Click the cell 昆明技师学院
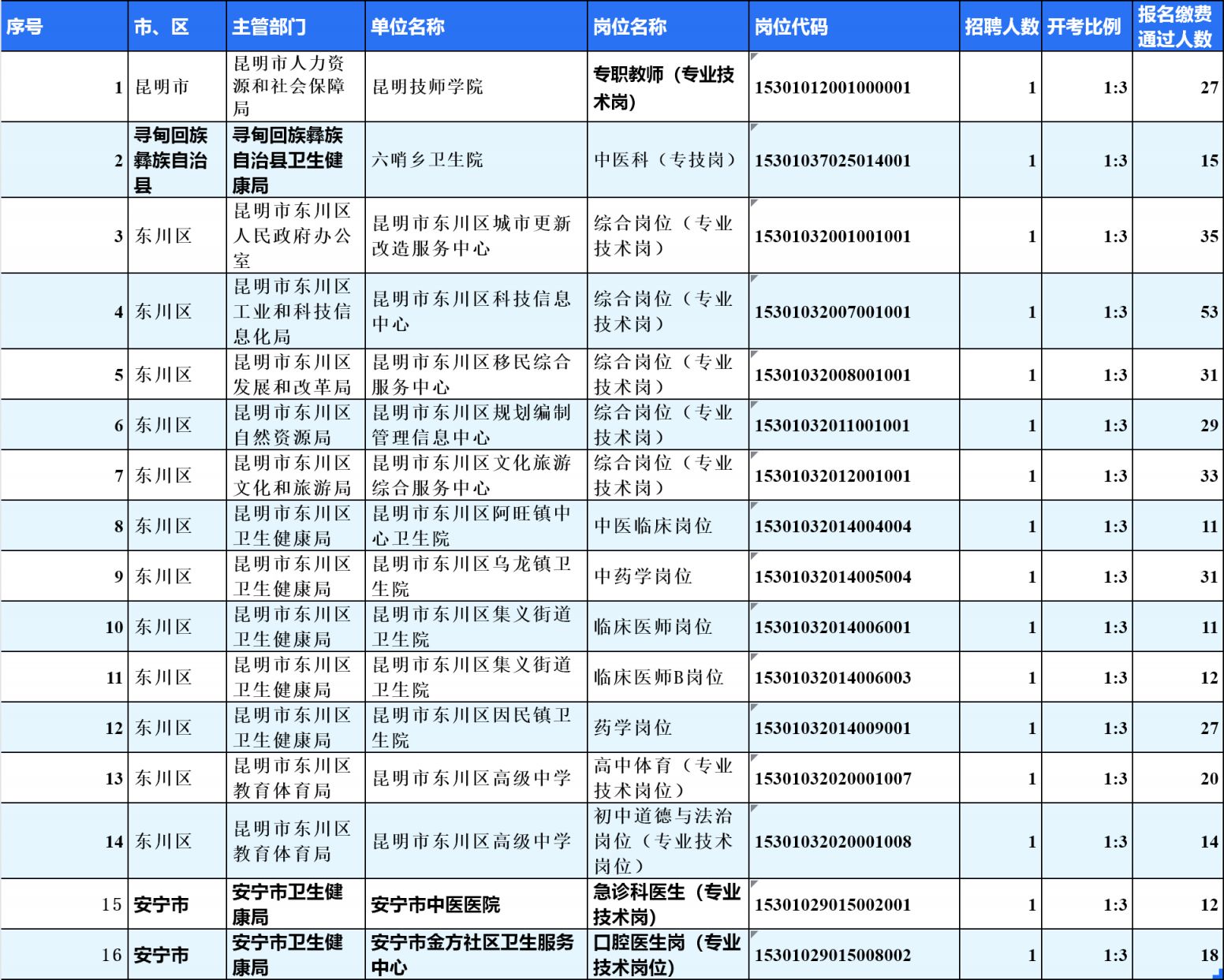Screen dimensions: 1224x980 [x=476, y=87]
